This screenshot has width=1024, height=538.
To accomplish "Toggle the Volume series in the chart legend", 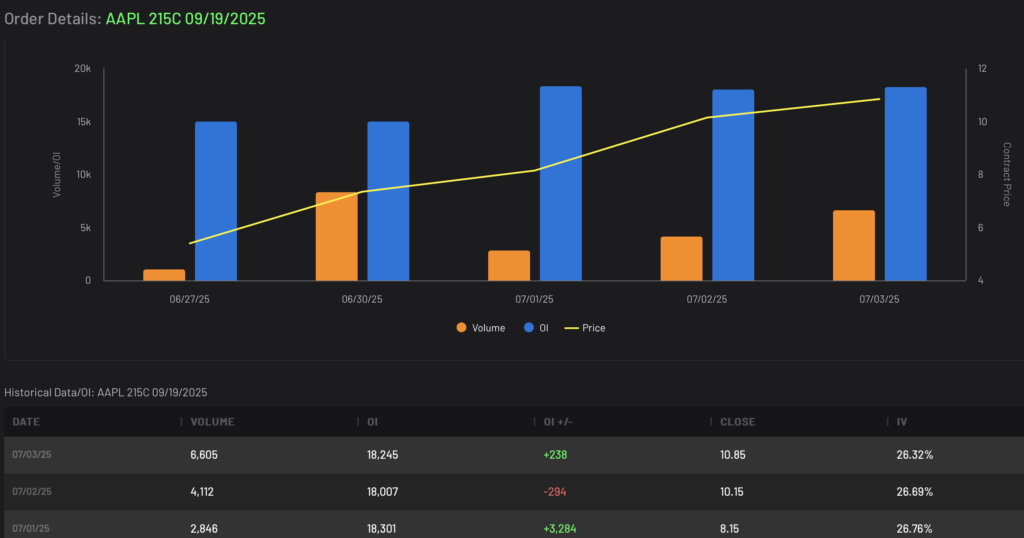I will [x=481, y=328].
